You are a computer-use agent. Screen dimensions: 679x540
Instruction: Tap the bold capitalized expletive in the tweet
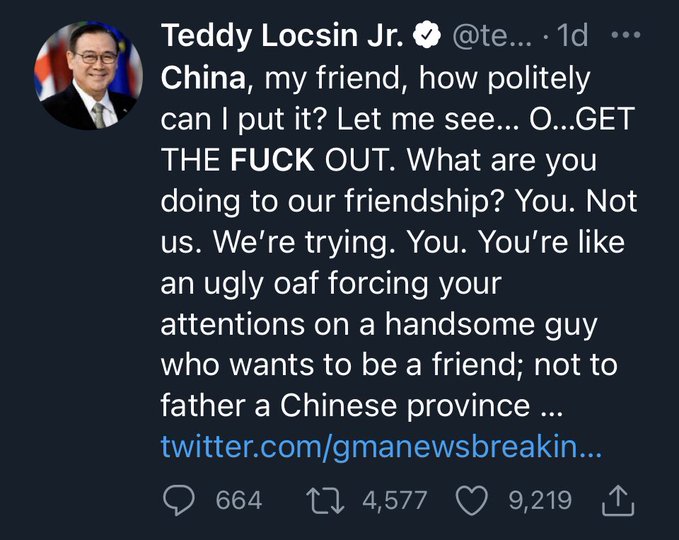tap(272, 160)
